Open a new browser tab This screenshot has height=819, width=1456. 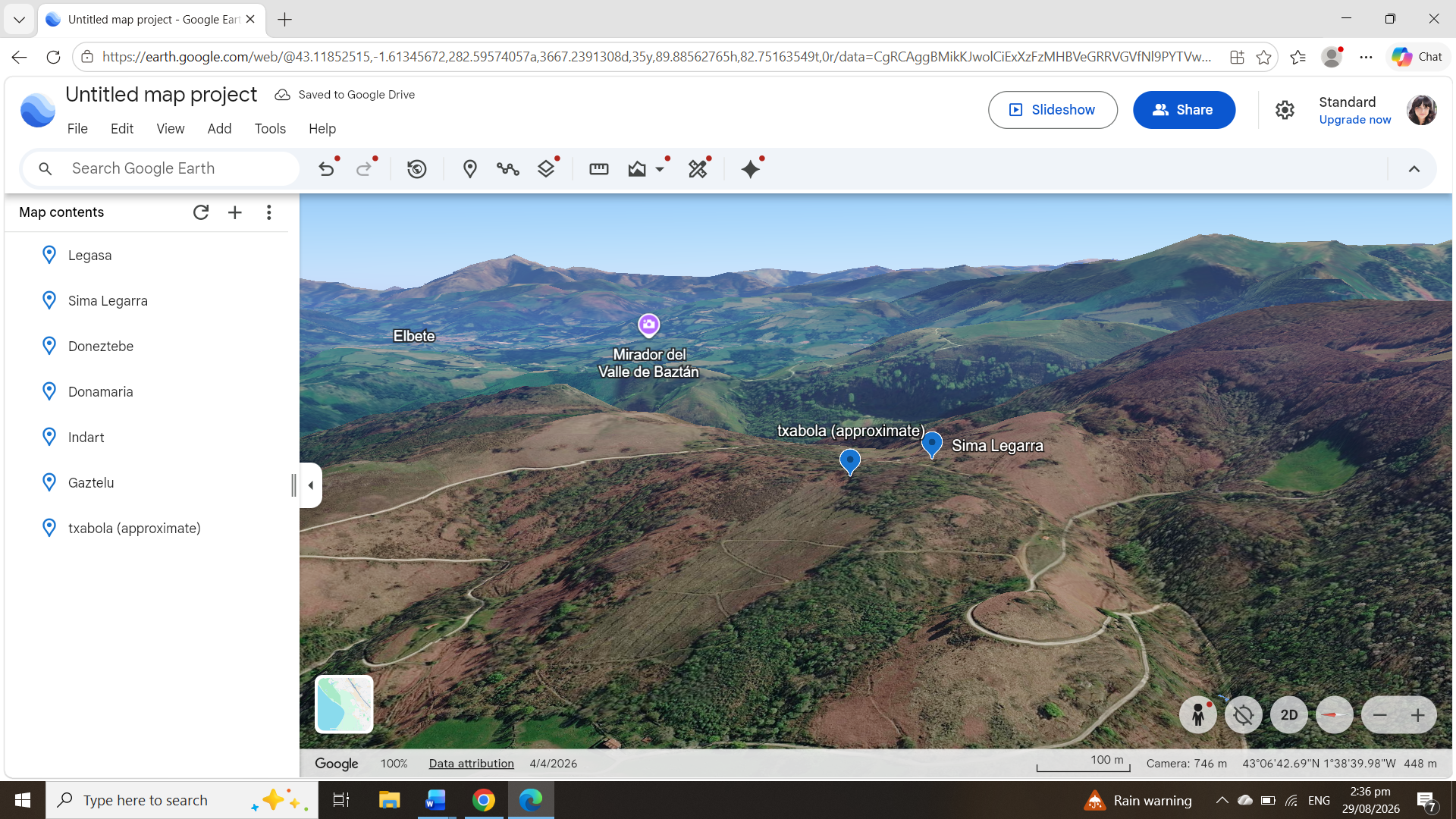pos(285,20)
